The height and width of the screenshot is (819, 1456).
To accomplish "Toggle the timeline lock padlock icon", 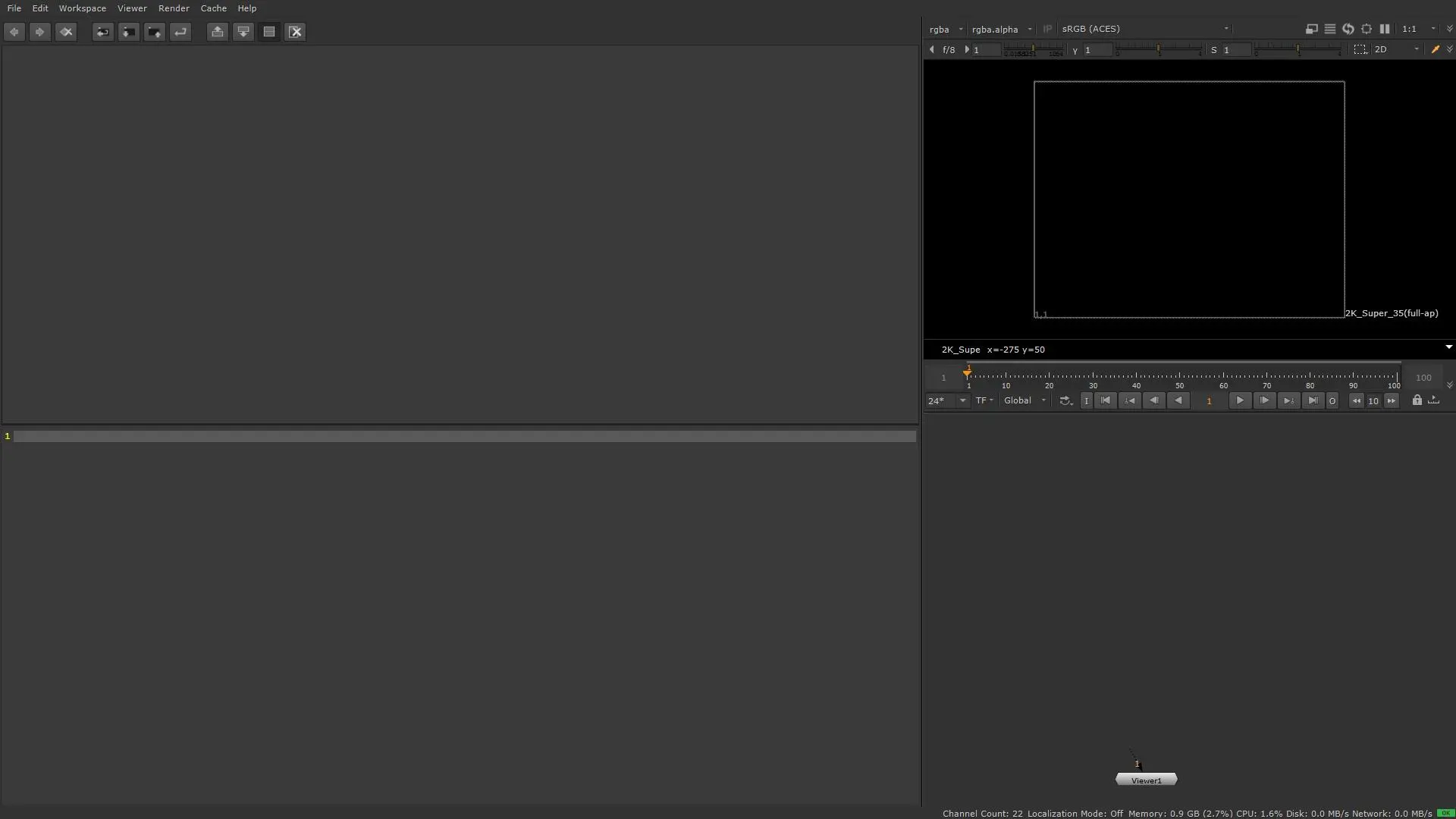I will pyautogui.click(x=1417, y=400).
